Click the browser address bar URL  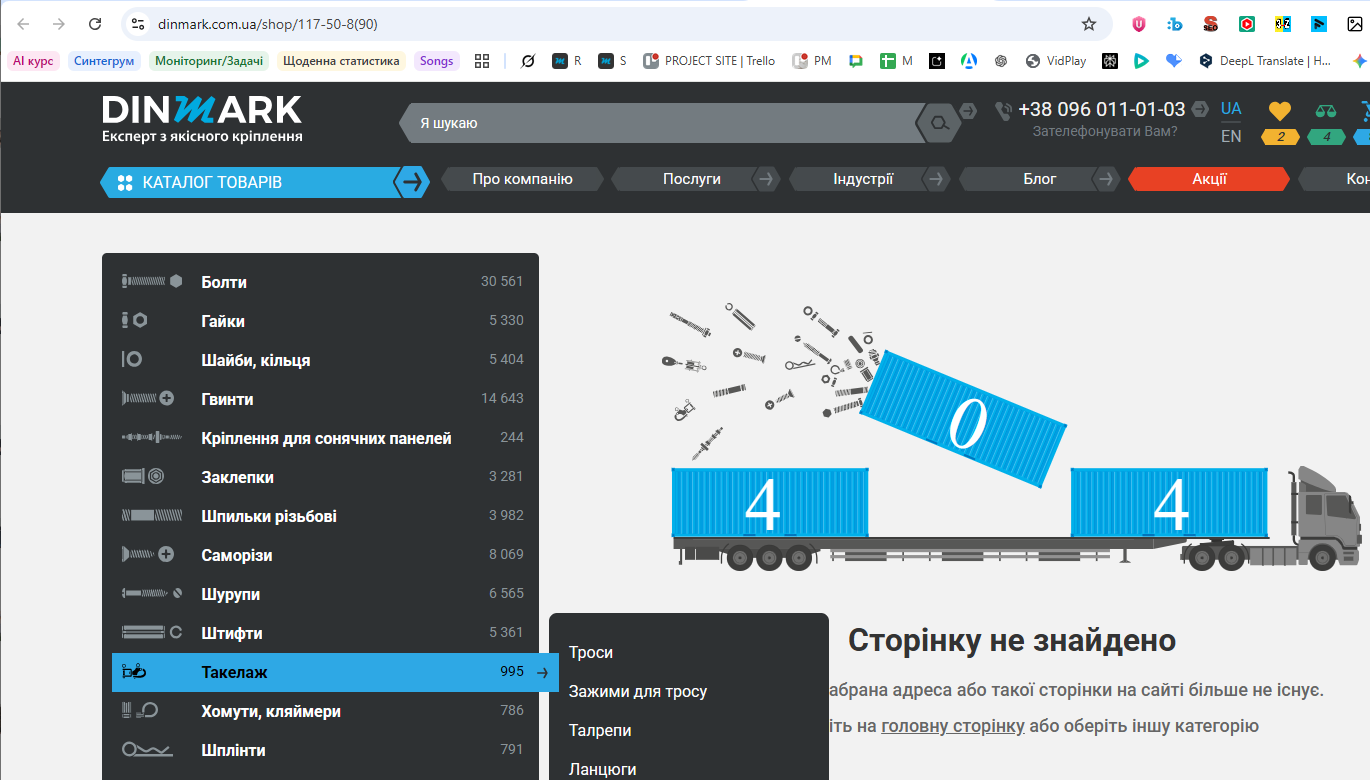(x=268, y=24)
